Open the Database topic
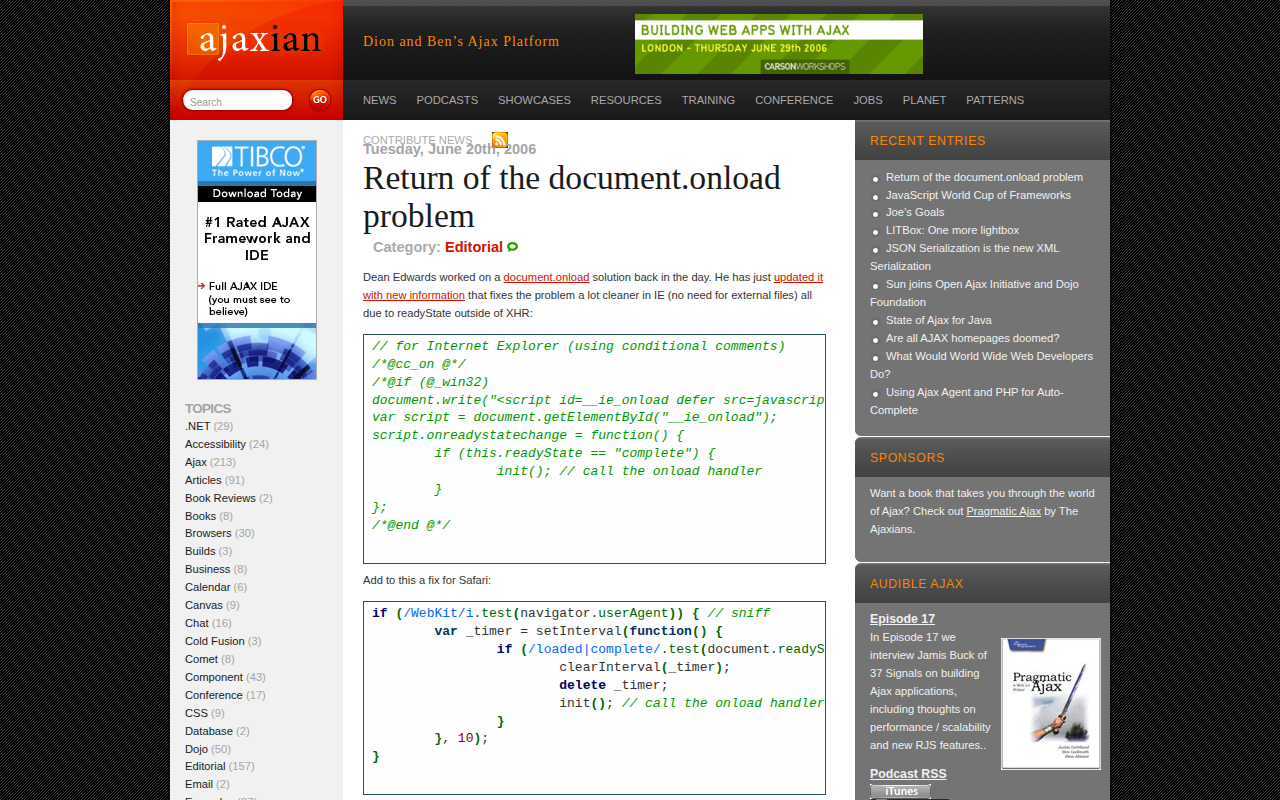This screenshot has width=1280, height=800. coord(209,731)
